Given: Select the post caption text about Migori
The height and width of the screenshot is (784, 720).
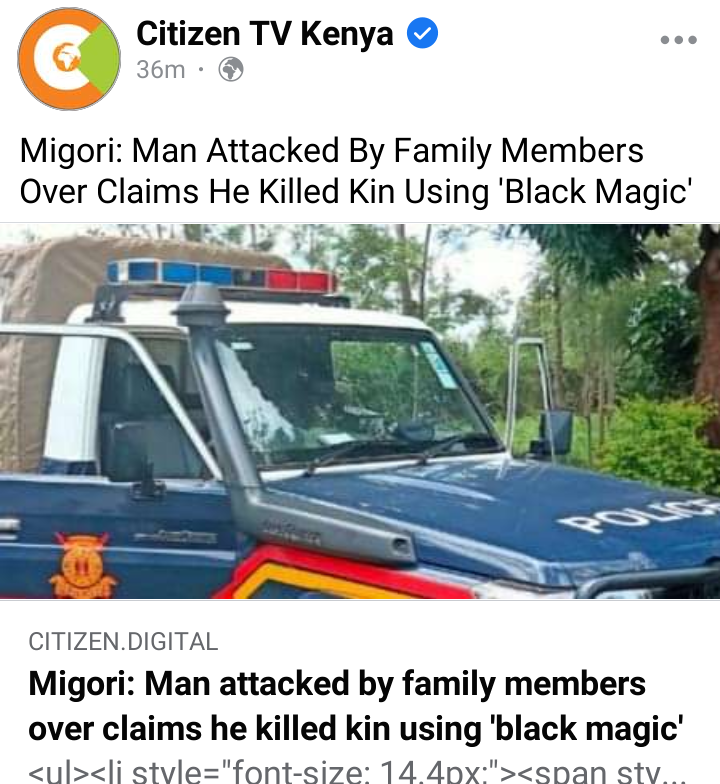Looking at the screenshot, I should [x=356, y=171].
